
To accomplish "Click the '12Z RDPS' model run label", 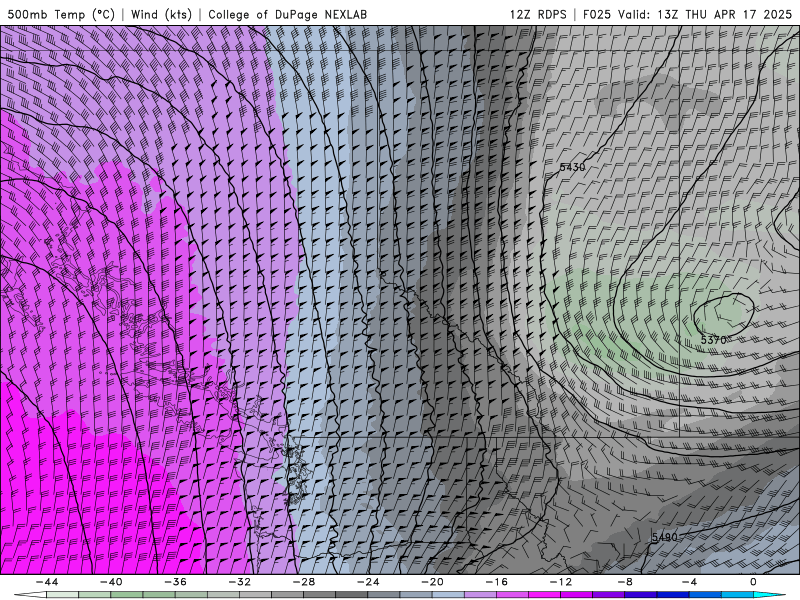I will click(x=538, y=14).
